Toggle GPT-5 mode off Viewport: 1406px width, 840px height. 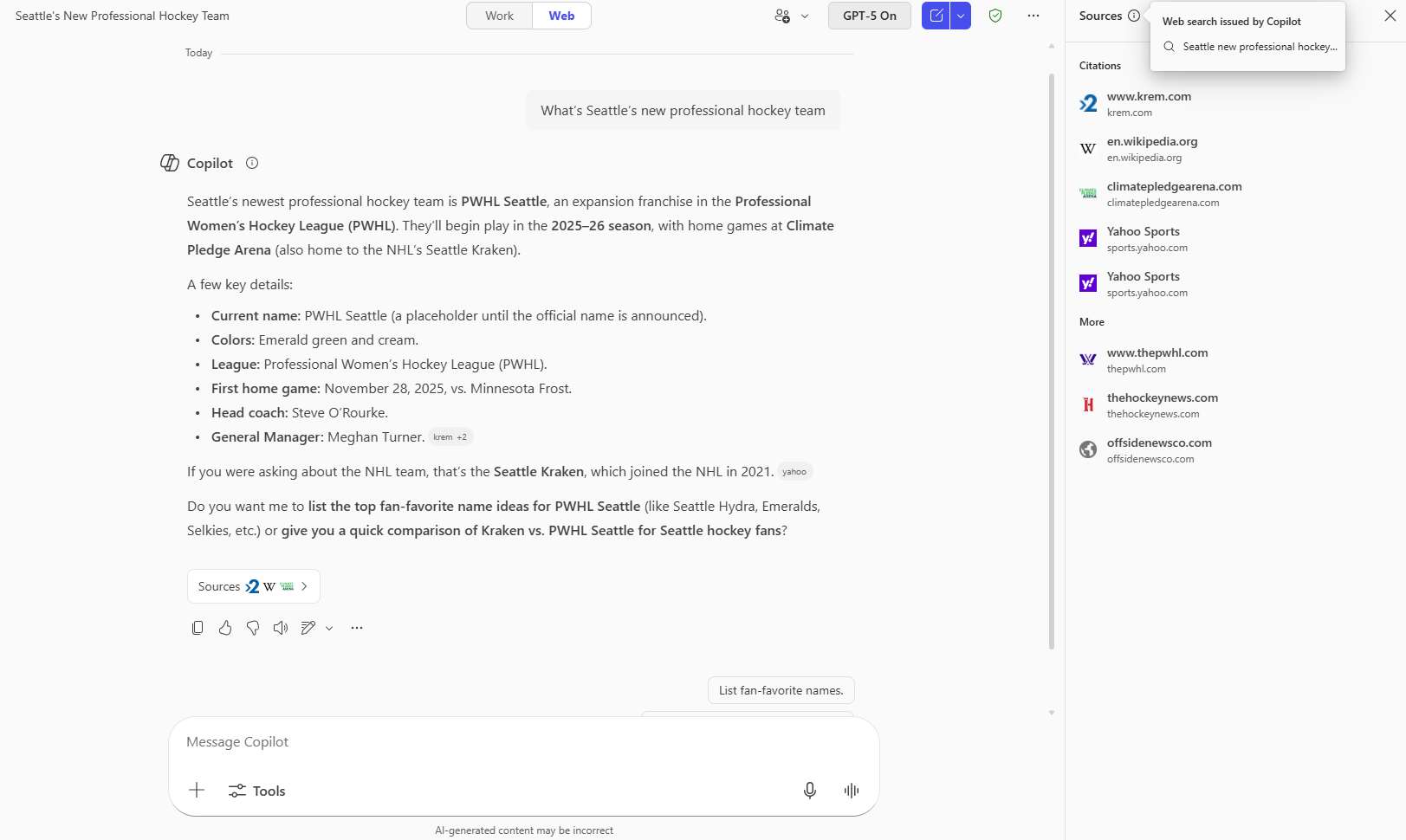[869, 16]
